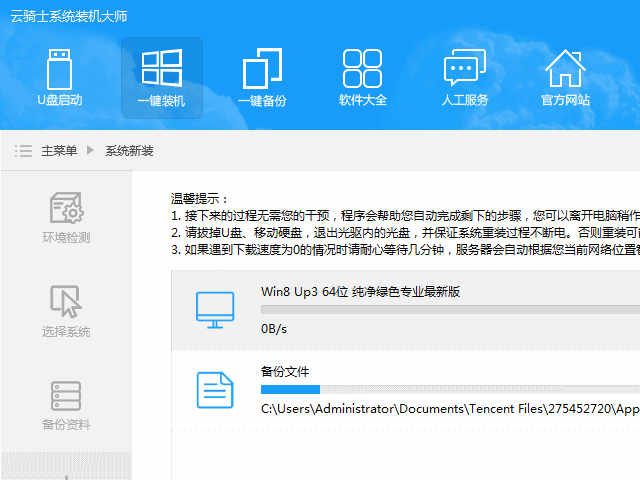The width and height of the screenshot is (640, 480).
Task: Click the monitor icon beside Win8 download
Action: tap(215, 310)
